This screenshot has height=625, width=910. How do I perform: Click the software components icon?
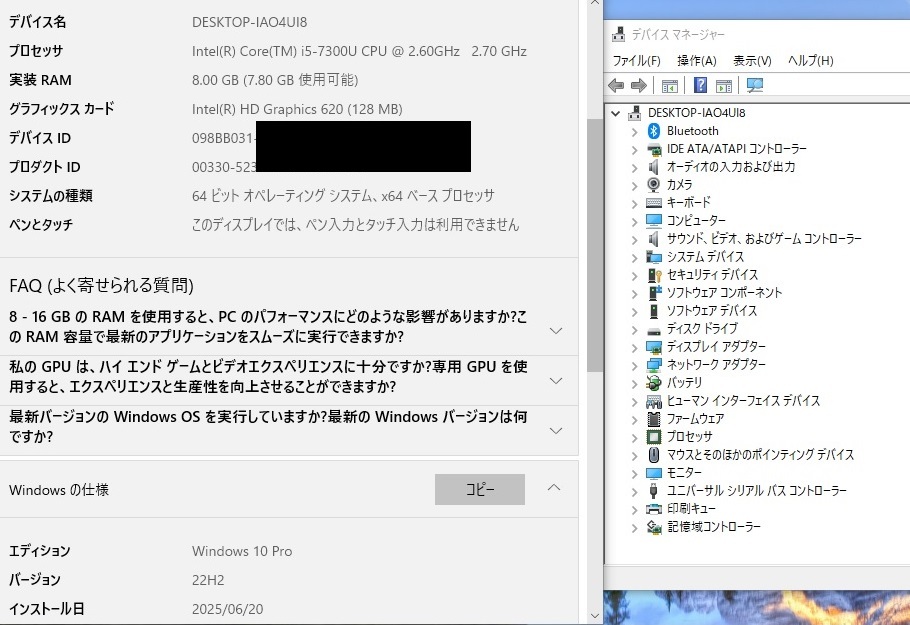655,292
